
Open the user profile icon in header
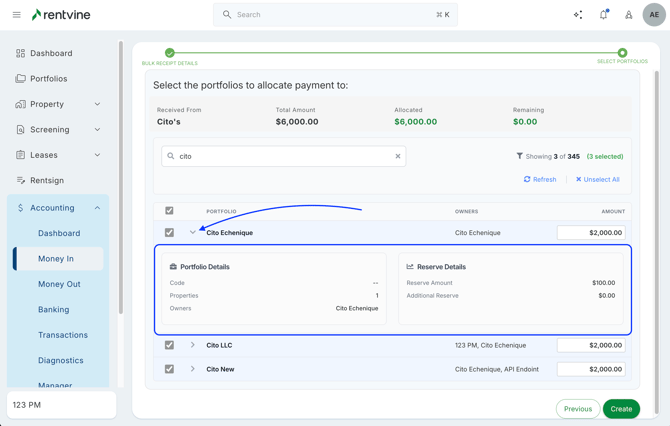pos(629,15)
